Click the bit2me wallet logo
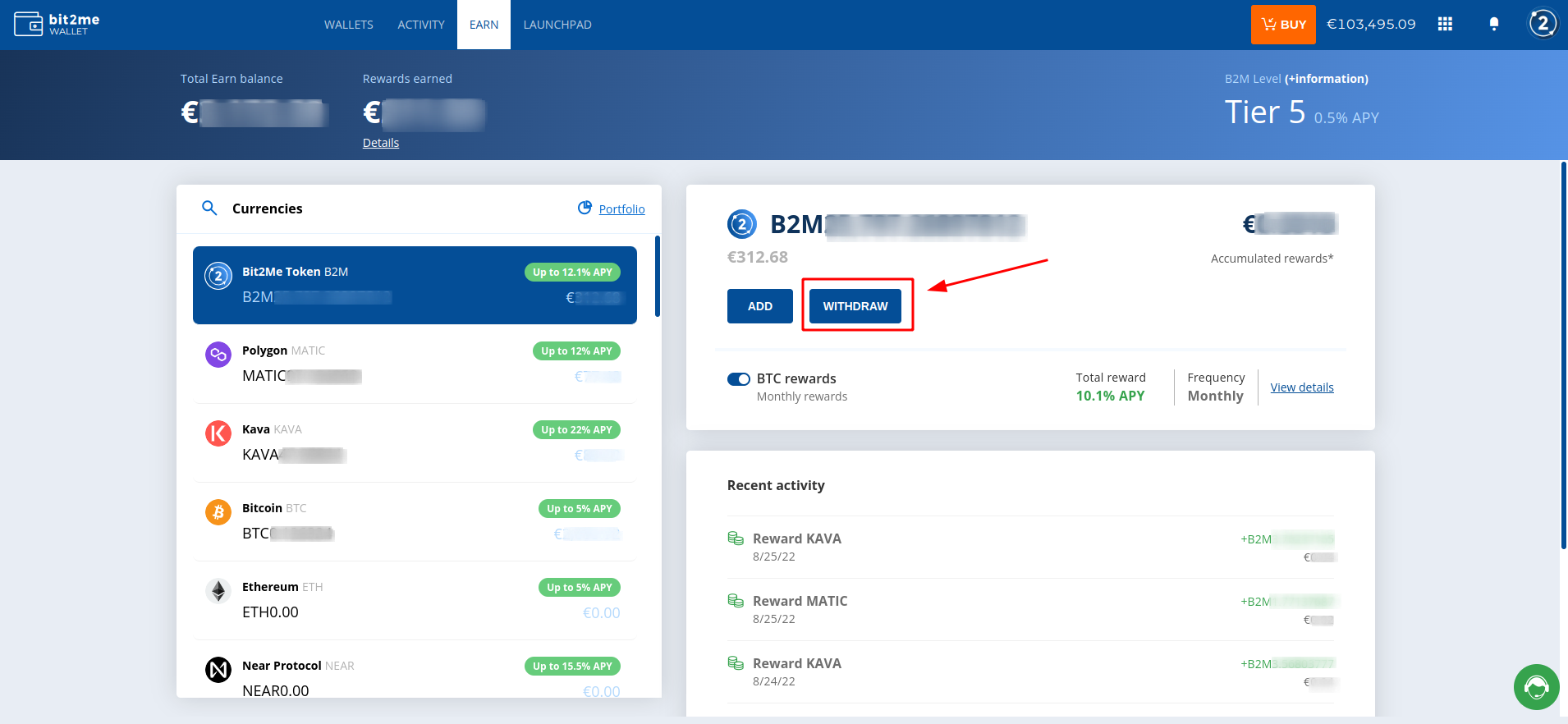The height and width of the screenshot is (724, 1568). coord(57,25)
